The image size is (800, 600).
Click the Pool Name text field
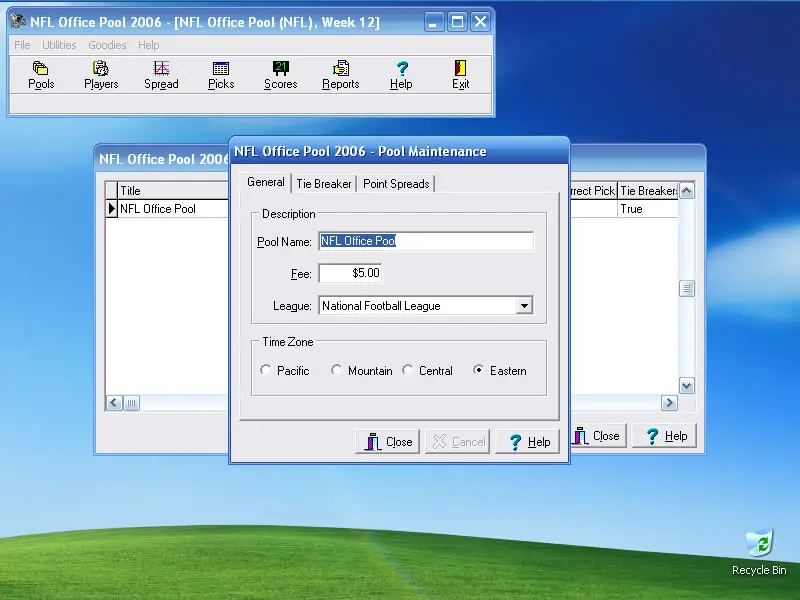pyautogui.click(x=426, y=241)
